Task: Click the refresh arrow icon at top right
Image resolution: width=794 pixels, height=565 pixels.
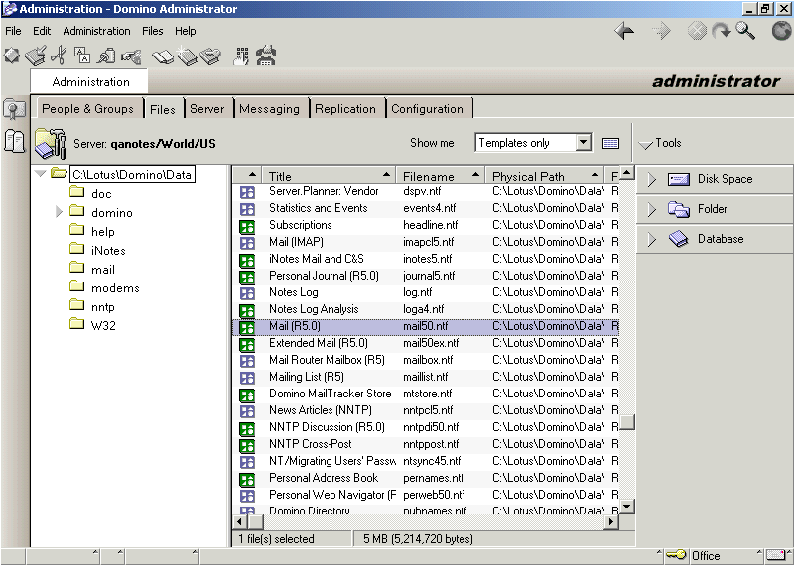Action: coord(721,32)
